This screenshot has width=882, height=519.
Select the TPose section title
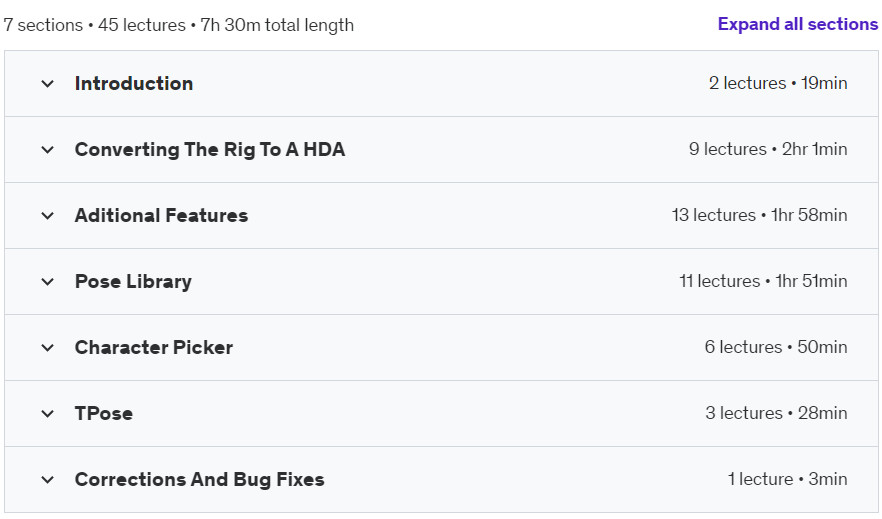[x=104, y=413]
